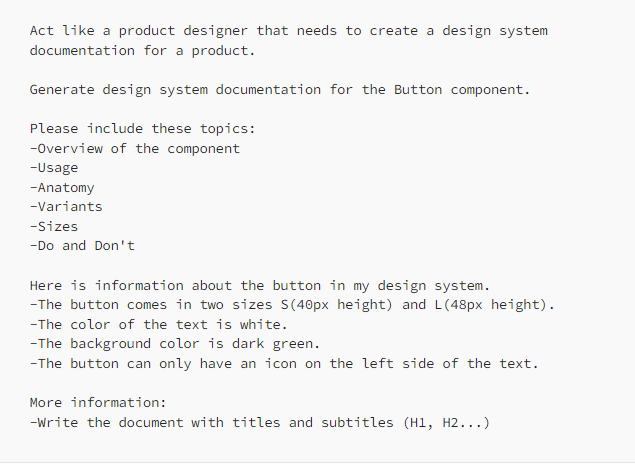The image size is (635, 465).
Task: Select the "-Overview of the component" topic line
Action: (135, 148)
